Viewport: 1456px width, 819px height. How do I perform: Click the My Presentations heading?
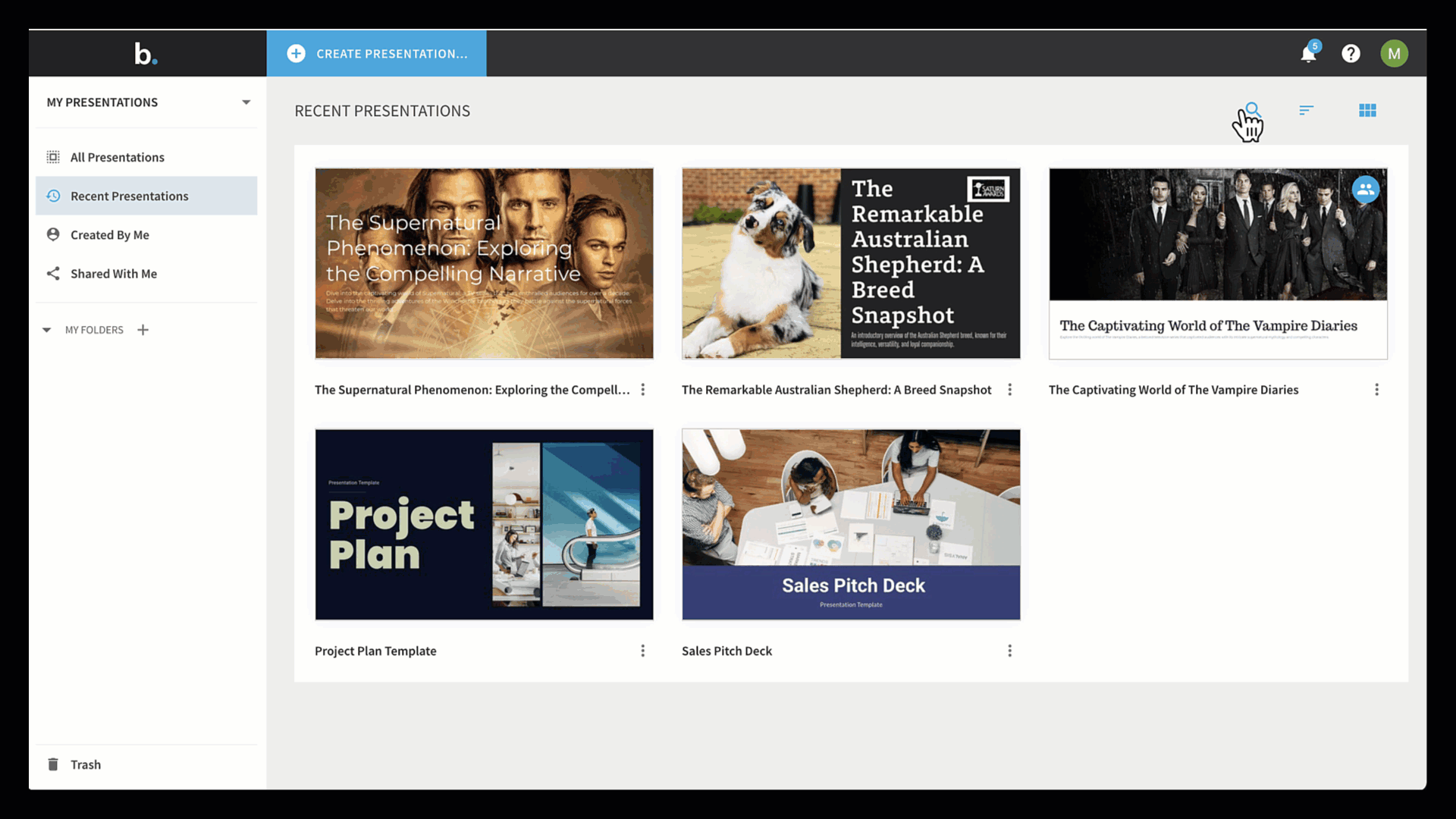pos(102,102)
